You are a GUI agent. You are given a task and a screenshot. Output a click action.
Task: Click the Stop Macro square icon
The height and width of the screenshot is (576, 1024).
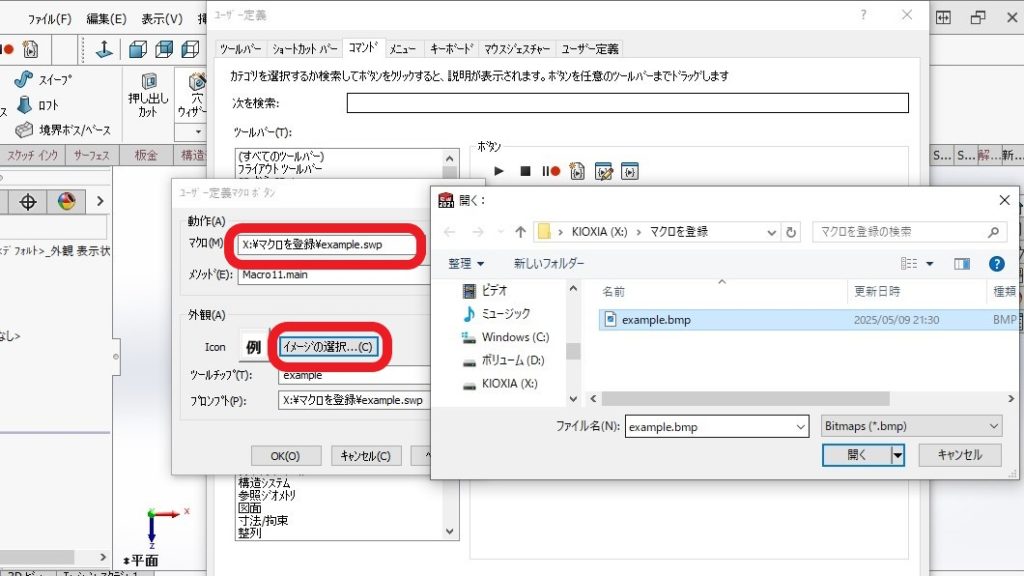525,171
